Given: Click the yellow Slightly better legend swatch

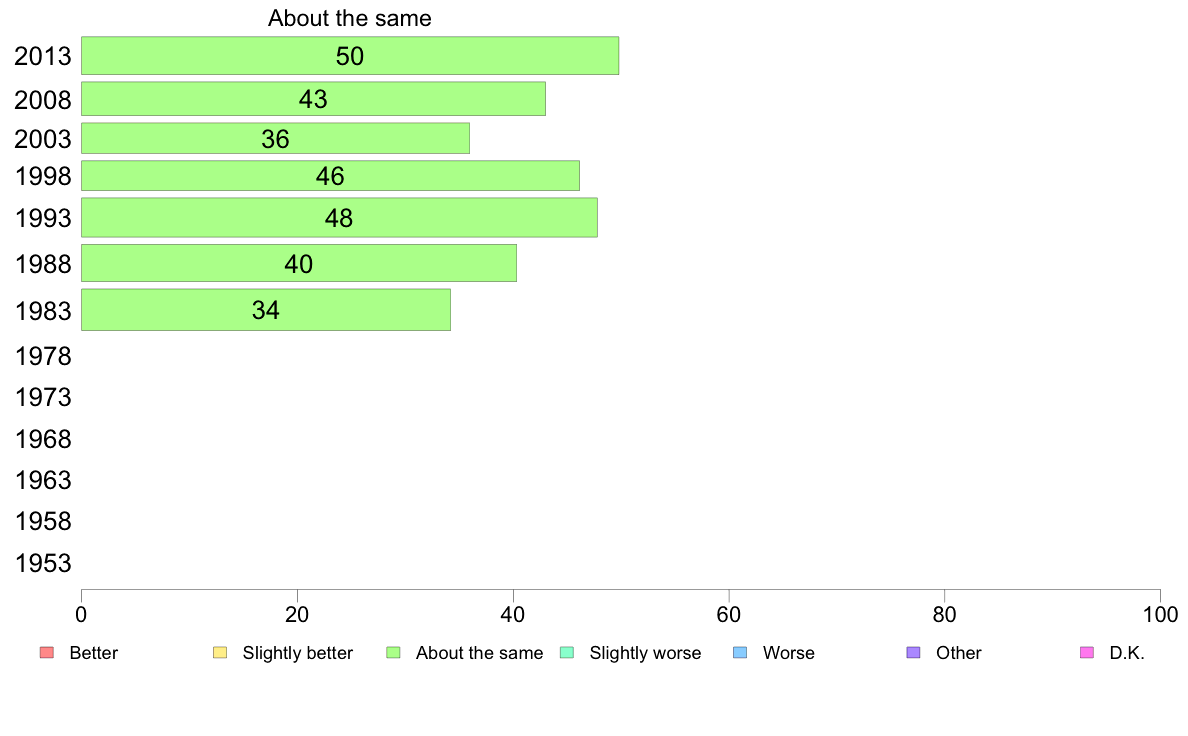Looking at the screenshot, I should click(x=220, y=653).
